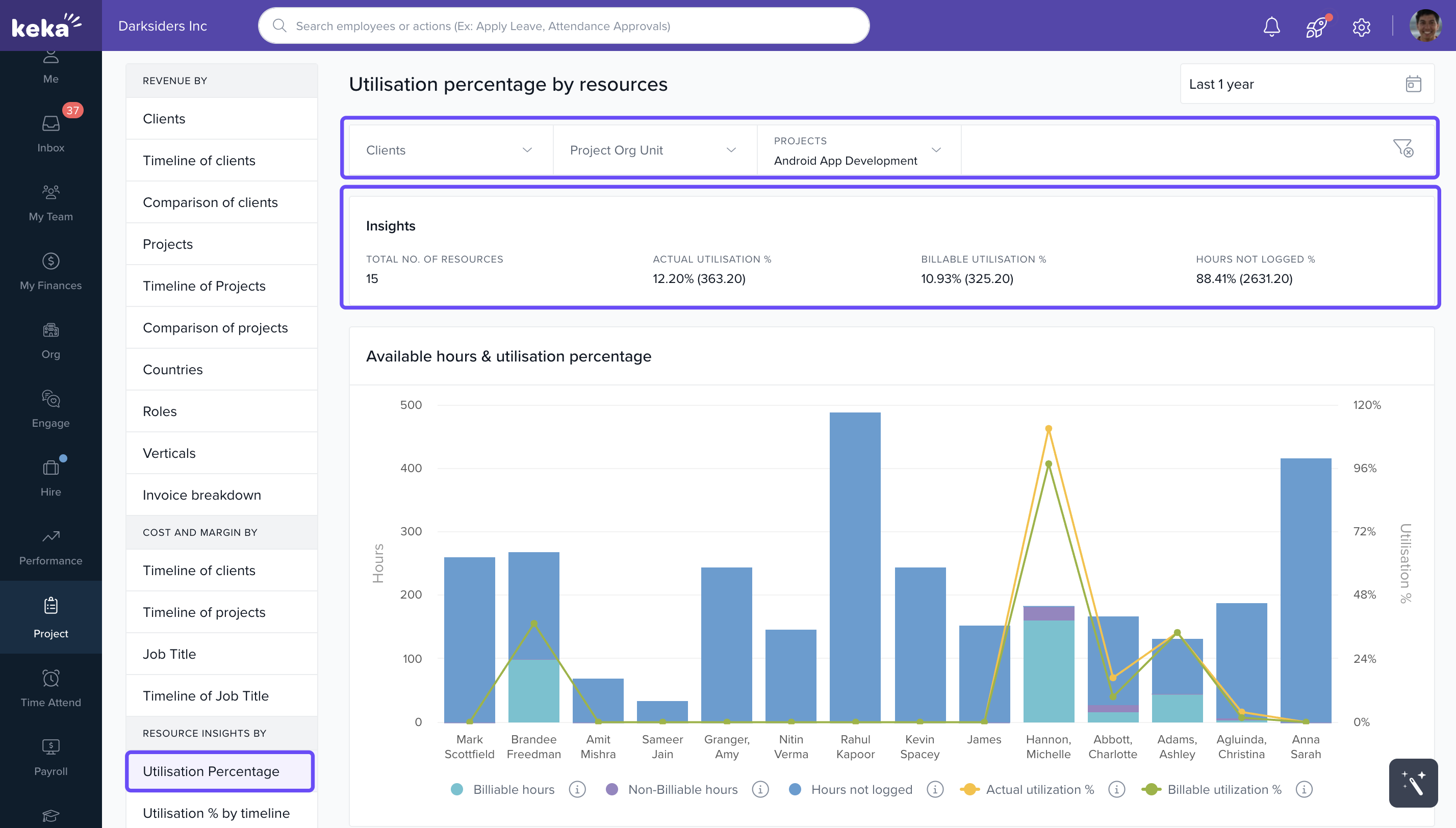Select Invoice breakdown report
1456x828 pixels.
pyautogui.click(x=201, y=495)
